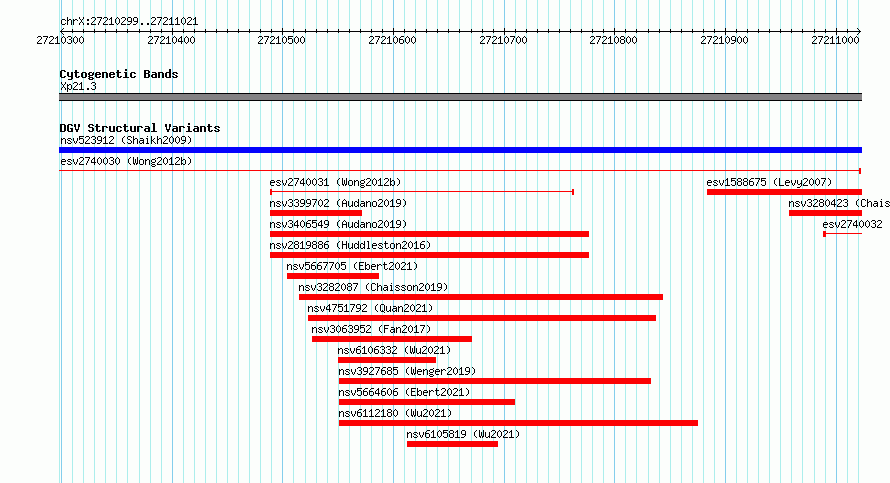Open nsv3399702 (Audano2019) variant label
The image size is (890, 483).
(x=338, y=203)
